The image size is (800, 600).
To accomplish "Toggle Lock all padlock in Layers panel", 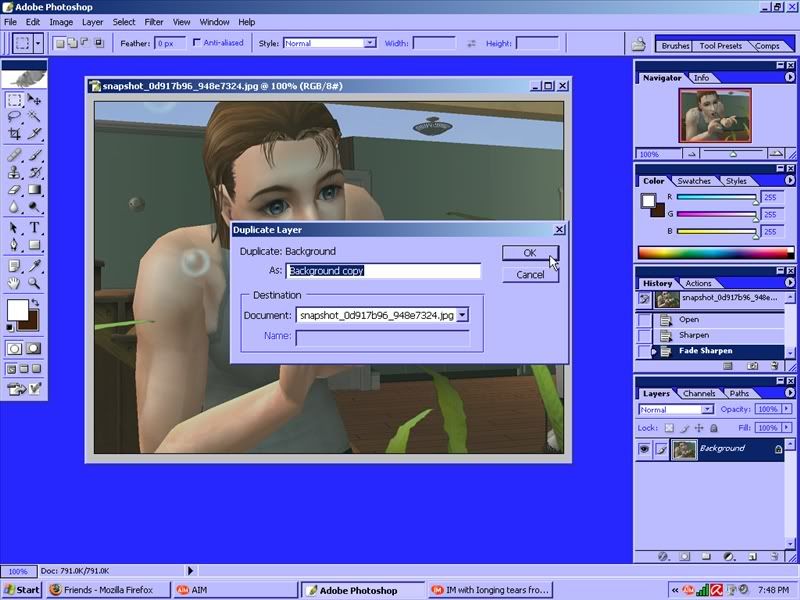I will [x=714, y=428].
